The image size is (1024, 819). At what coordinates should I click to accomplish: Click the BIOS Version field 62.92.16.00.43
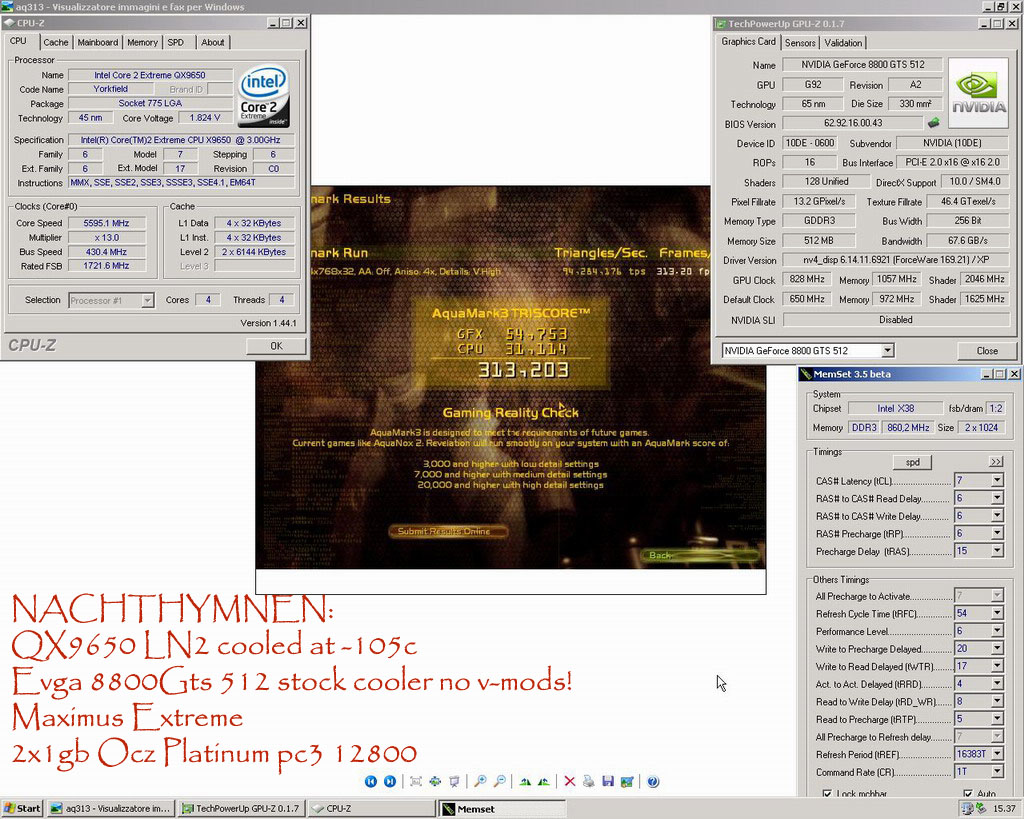[x=853, y=123]
